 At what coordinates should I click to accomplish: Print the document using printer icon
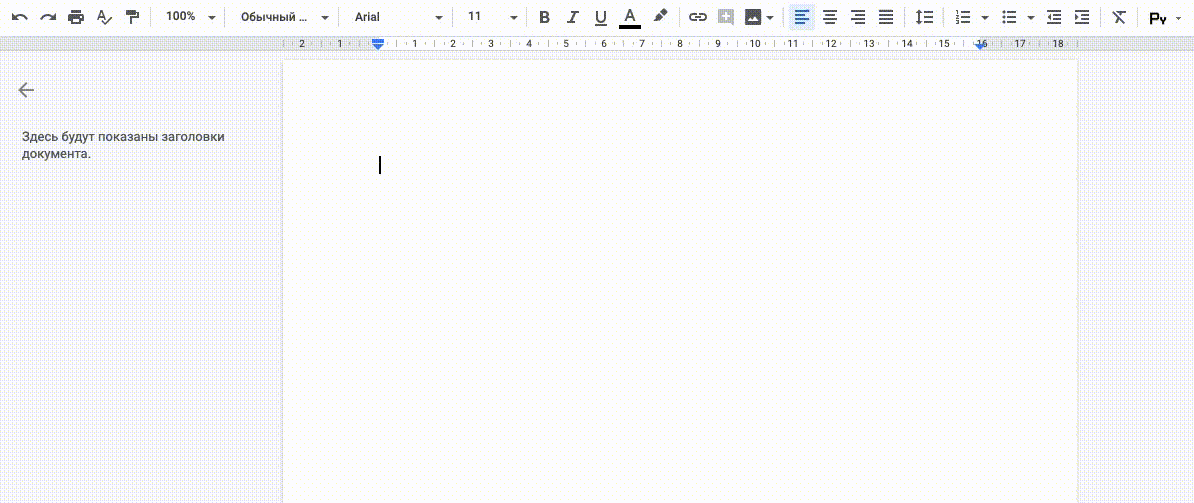coord(76,17)
